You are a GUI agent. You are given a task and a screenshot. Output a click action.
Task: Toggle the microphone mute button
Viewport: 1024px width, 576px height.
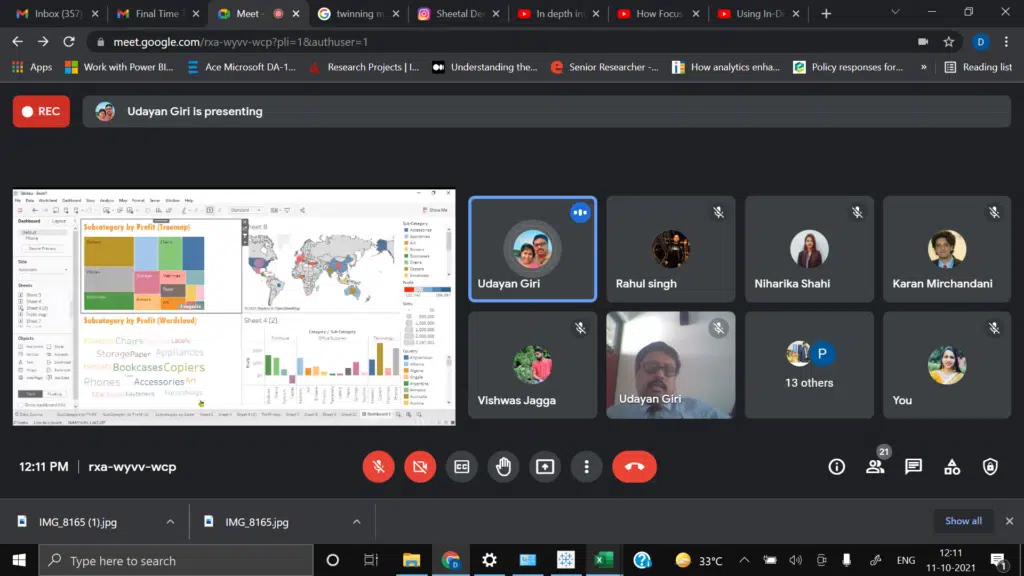tap(378, 466)
